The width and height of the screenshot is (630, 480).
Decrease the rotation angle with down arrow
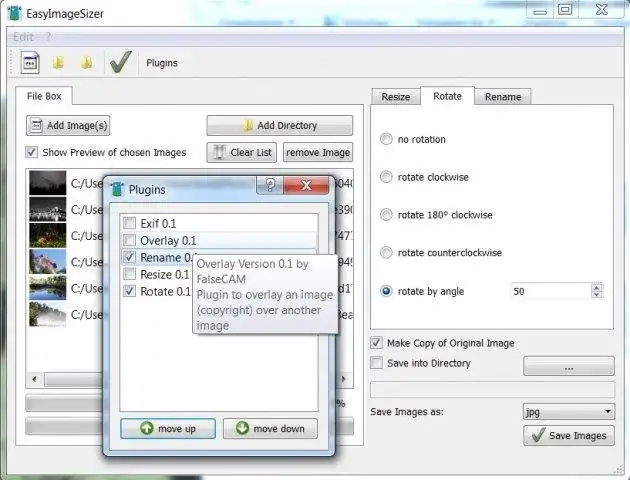597,294
